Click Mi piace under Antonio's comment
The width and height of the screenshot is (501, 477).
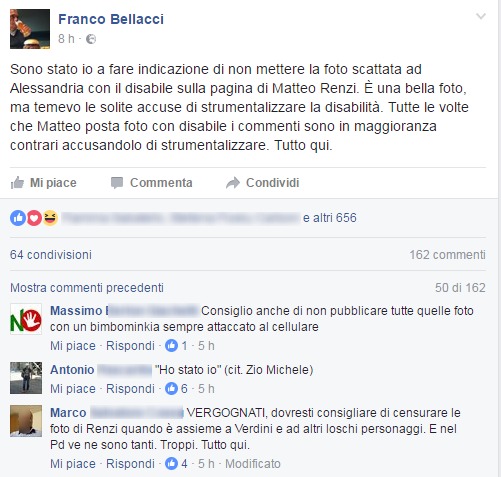click(x=73, y=389)
